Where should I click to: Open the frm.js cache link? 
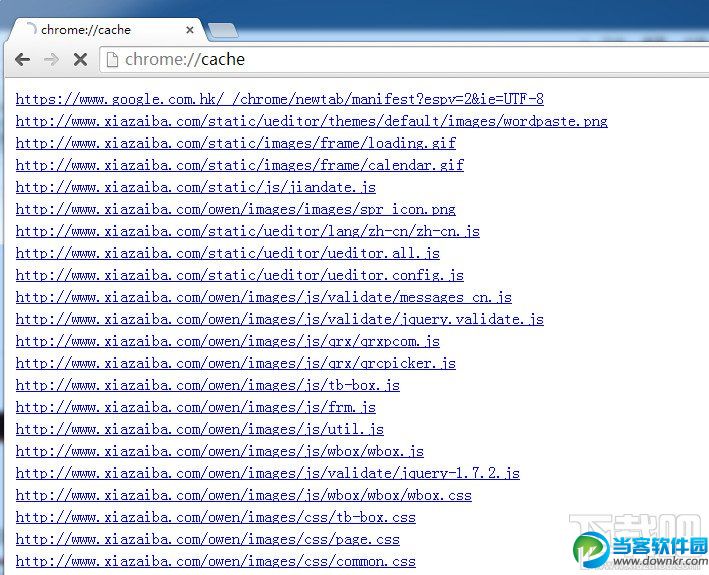click(196, 407)
